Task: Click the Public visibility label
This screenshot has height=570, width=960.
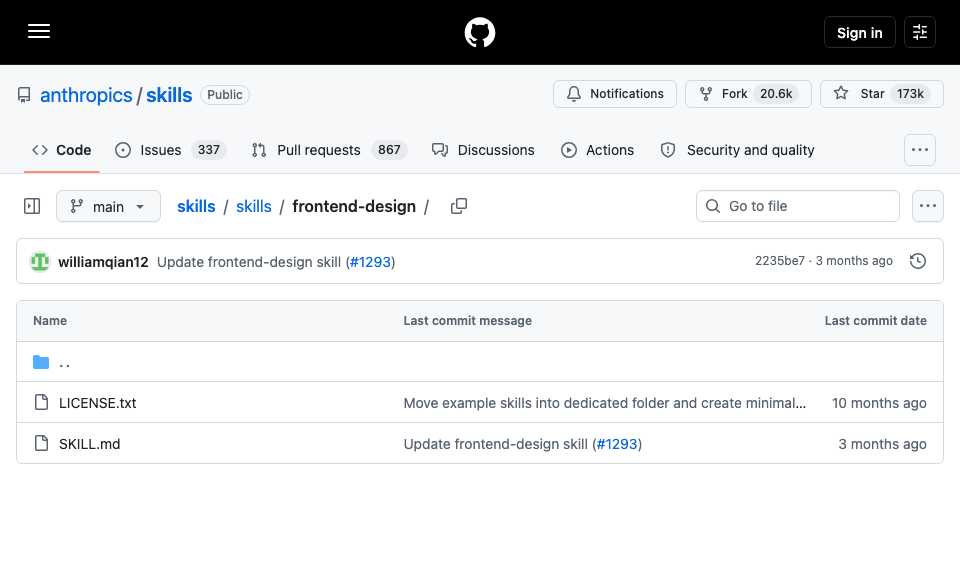Action: point(225,95)
